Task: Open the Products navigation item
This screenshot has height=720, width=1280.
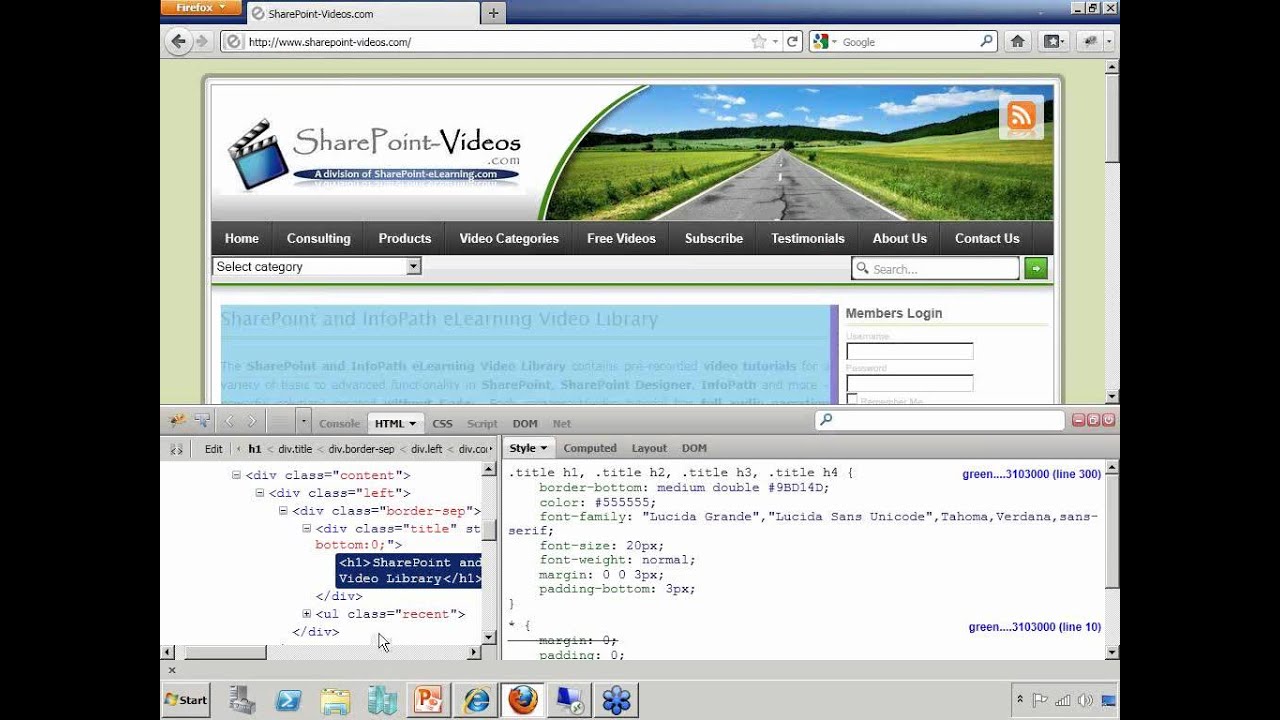Action: pos(405,238)
